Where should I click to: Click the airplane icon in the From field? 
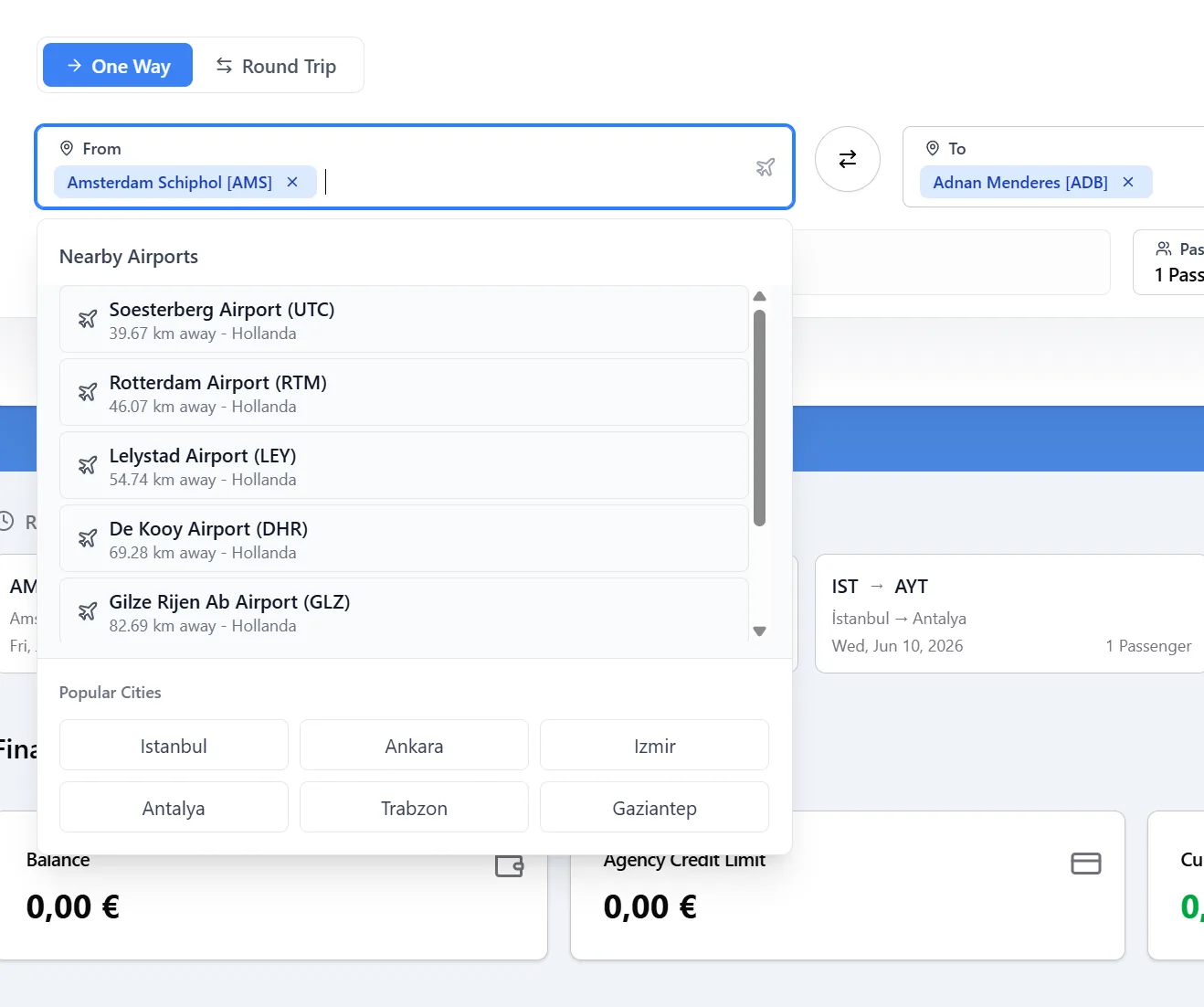point(765,167)
